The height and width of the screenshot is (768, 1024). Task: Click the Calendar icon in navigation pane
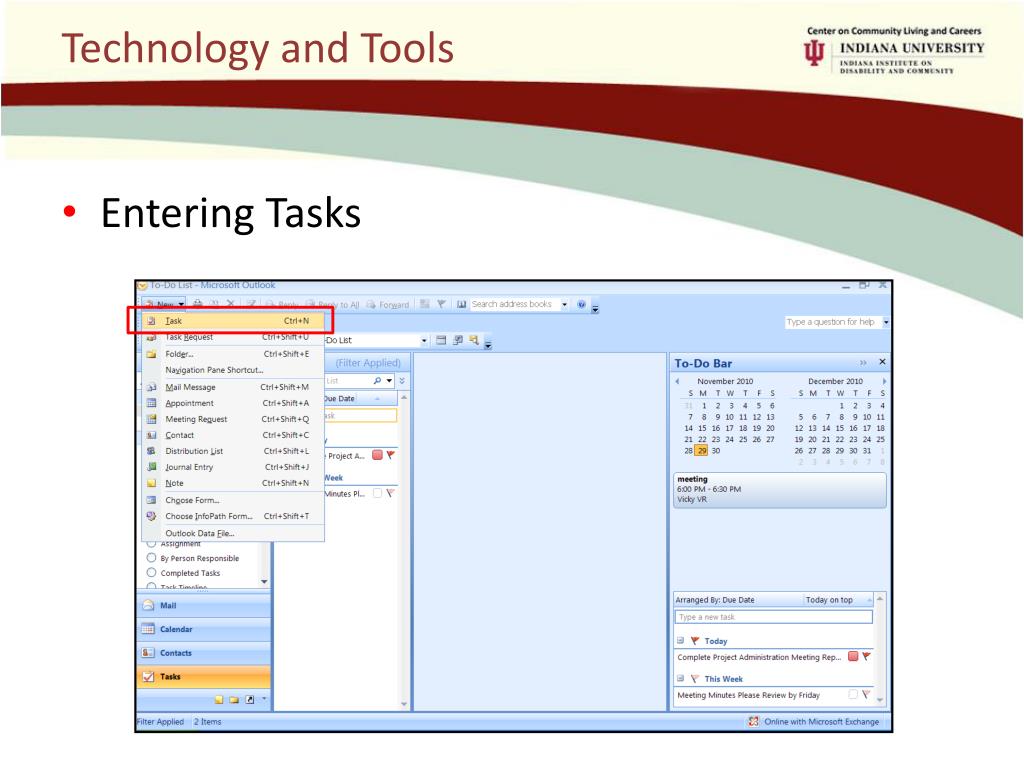[148, 629]
